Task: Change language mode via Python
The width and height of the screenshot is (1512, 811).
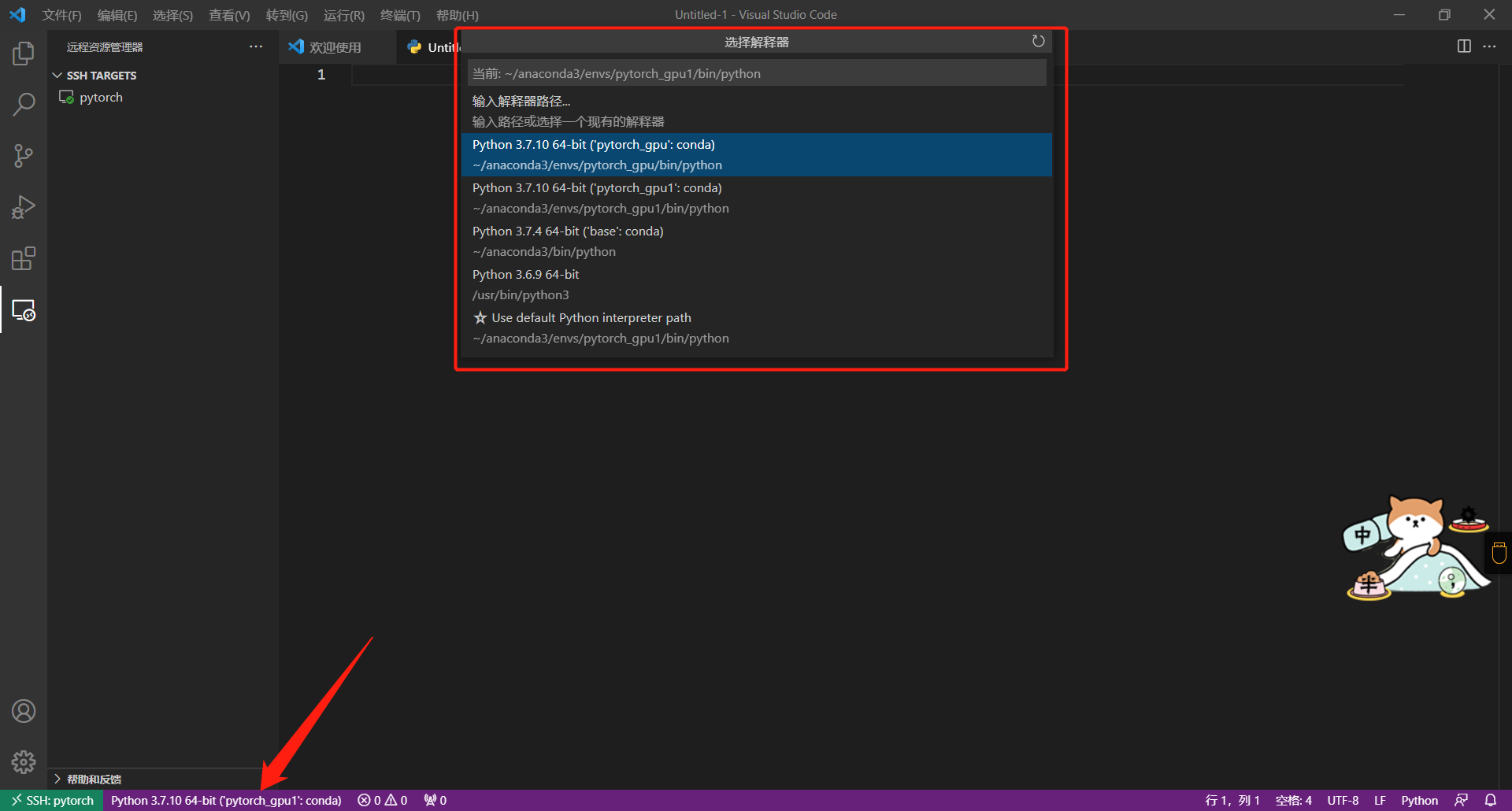Action: (1419, 800)
